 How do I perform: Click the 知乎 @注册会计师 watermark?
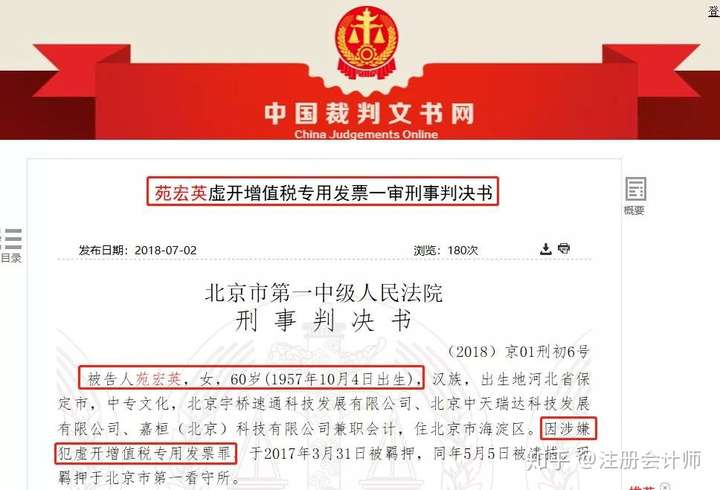[614, 460]
